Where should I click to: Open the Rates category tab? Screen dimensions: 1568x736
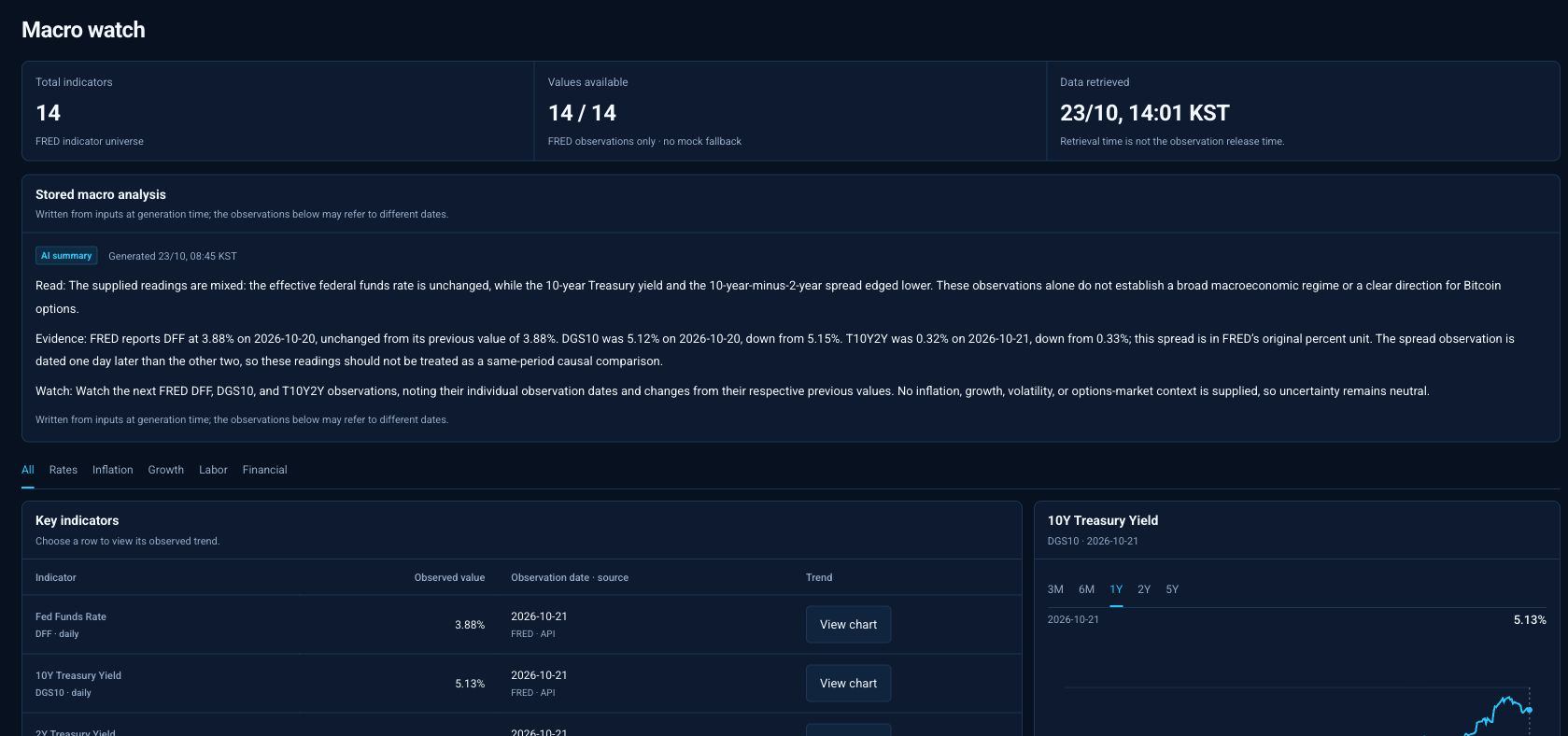tap(64, 470)
